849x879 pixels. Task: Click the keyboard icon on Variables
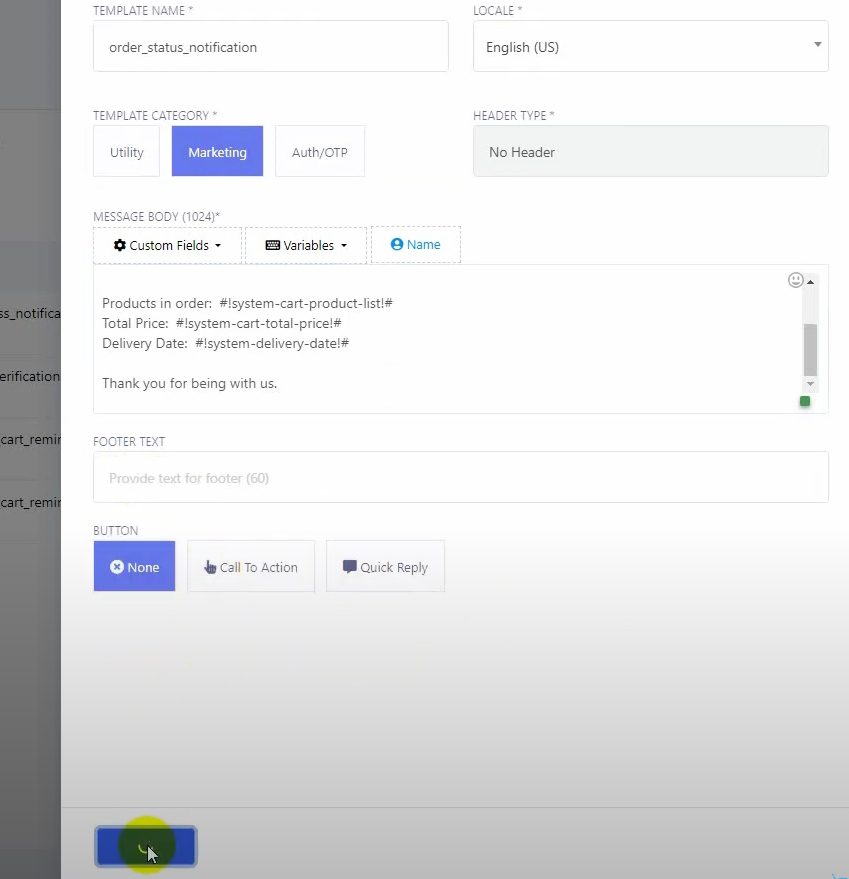click(x=272, y=245)
